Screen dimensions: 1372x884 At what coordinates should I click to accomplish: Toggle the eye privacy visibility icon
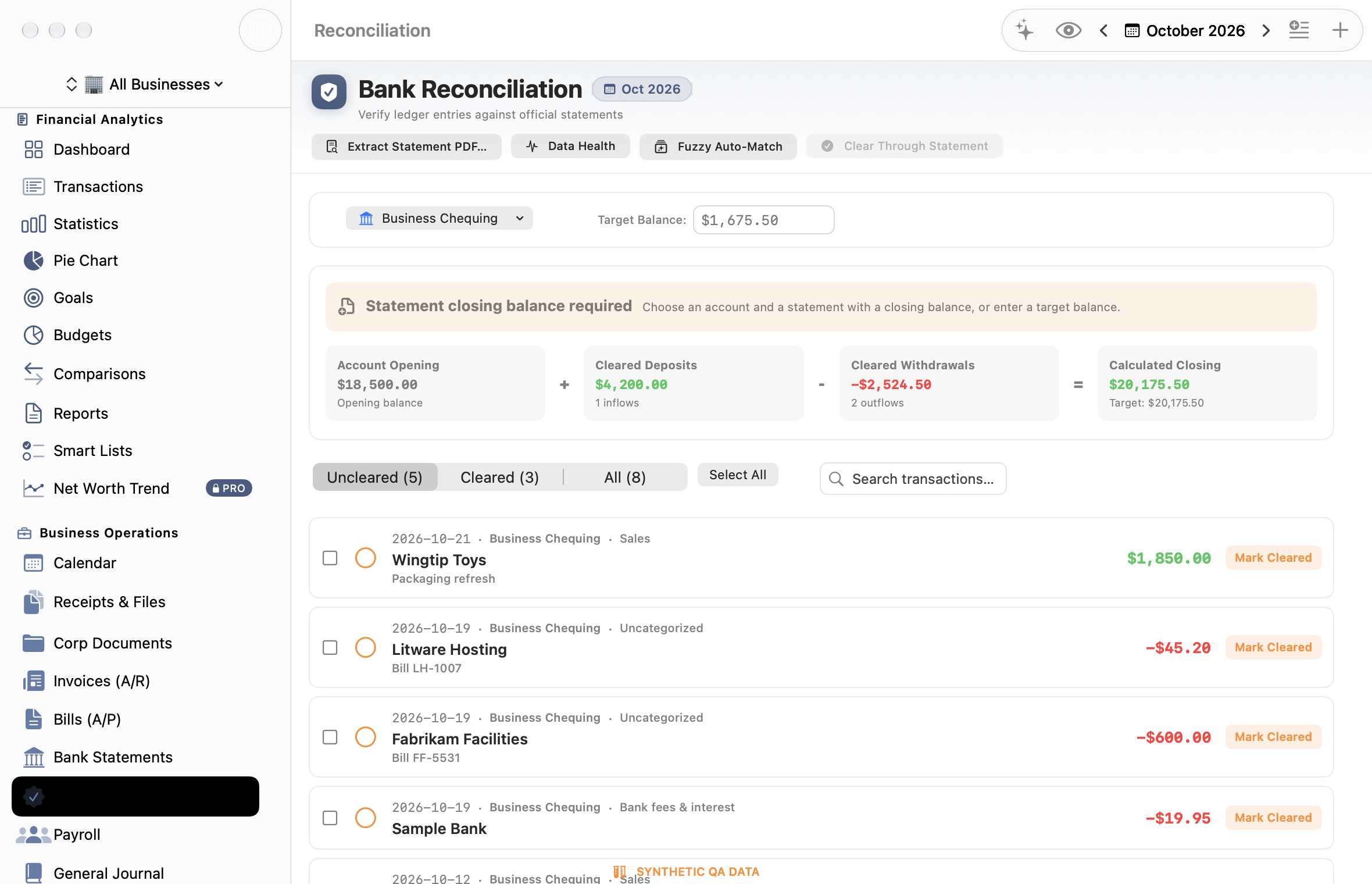pos(1068,30)
